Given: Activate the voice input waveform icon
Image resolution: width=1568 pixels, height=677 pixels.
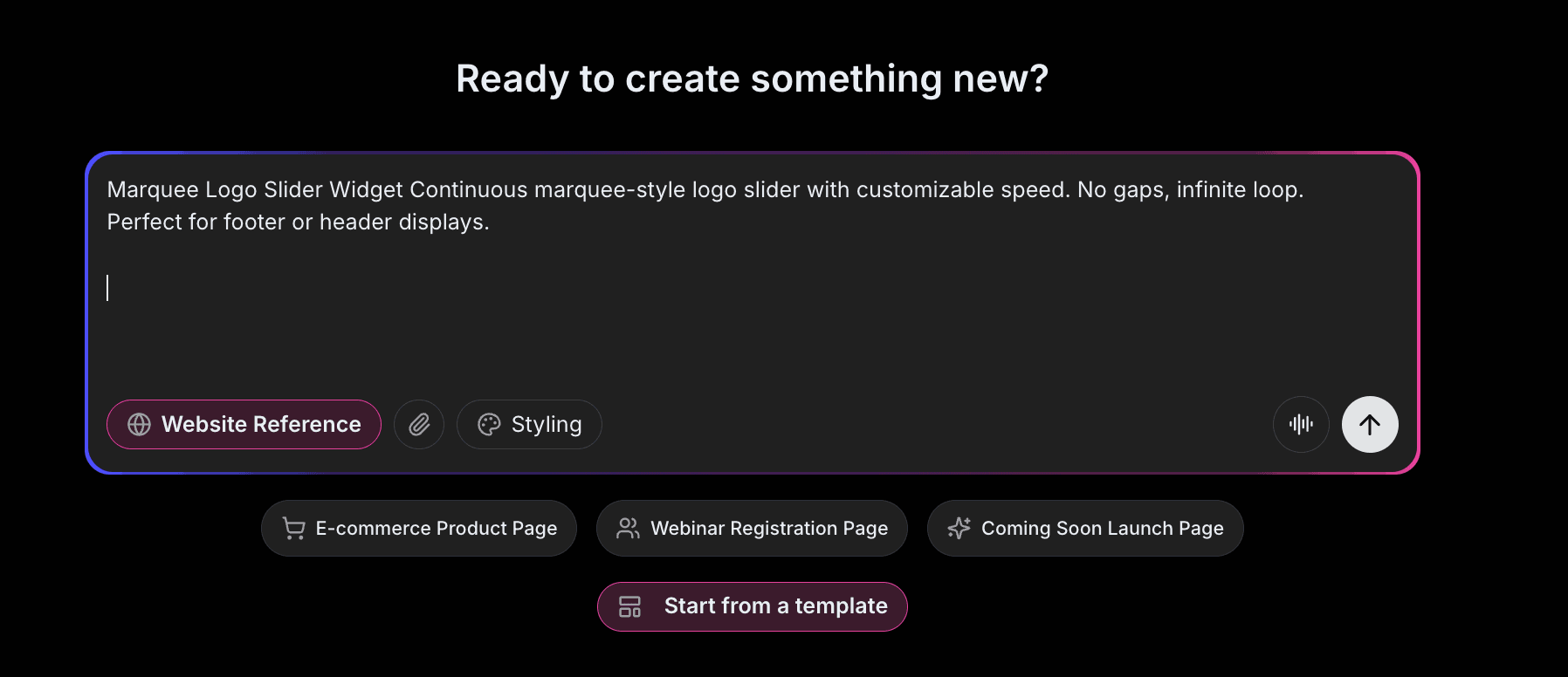Looking at the screenshot, I should click(1301, 424).
